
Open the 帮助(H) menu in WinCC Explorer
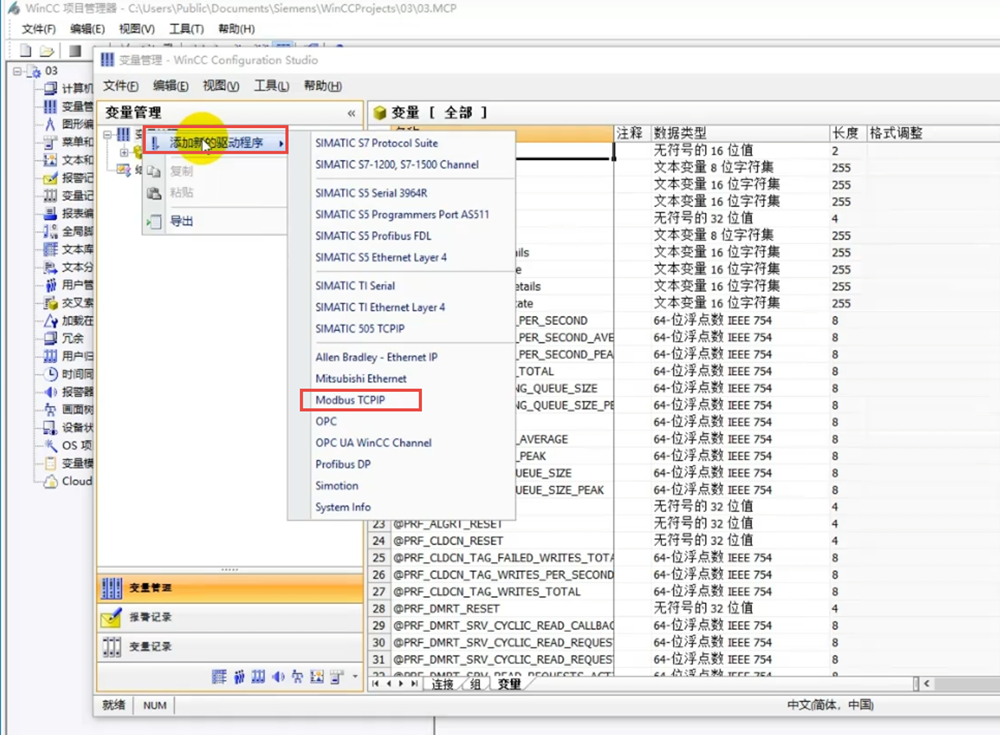[237, 29]
